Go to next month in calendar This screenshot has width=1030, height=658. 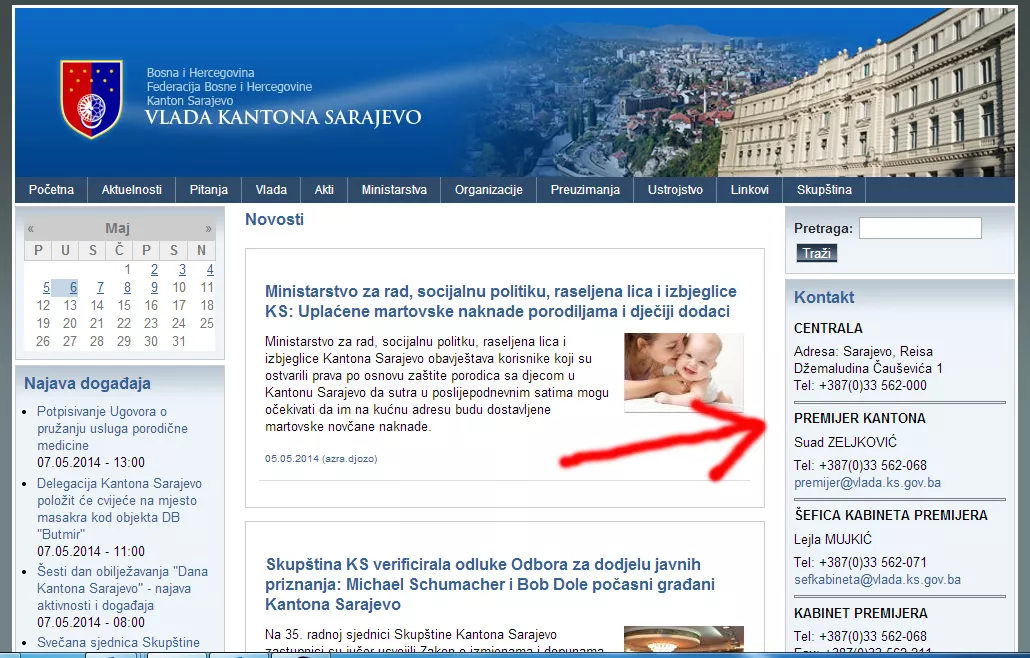tap(208, 229)
